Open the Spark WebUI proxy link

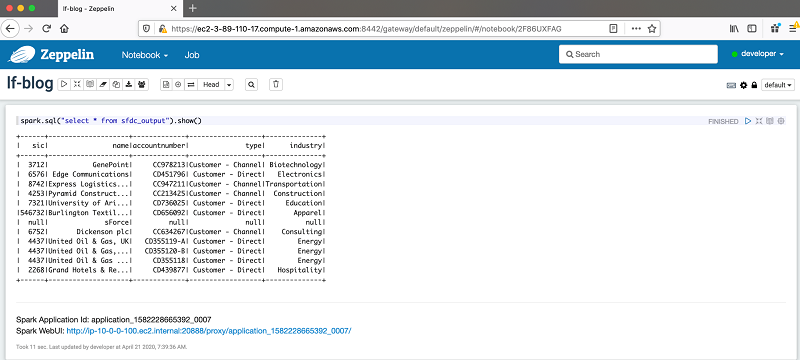pyautogui.click(x=209, y=331)
